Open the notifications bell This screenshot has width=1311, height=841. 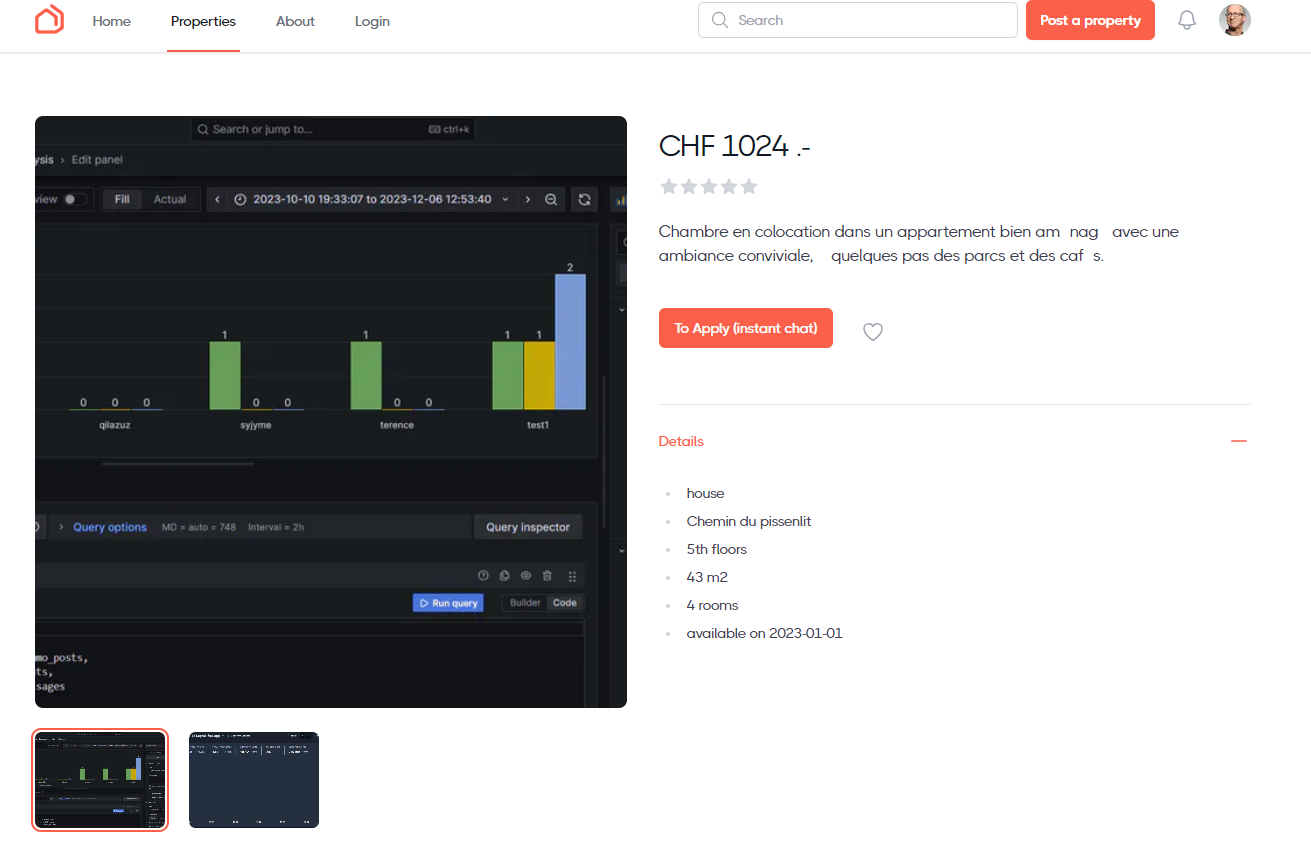(x=1187, y=20)
